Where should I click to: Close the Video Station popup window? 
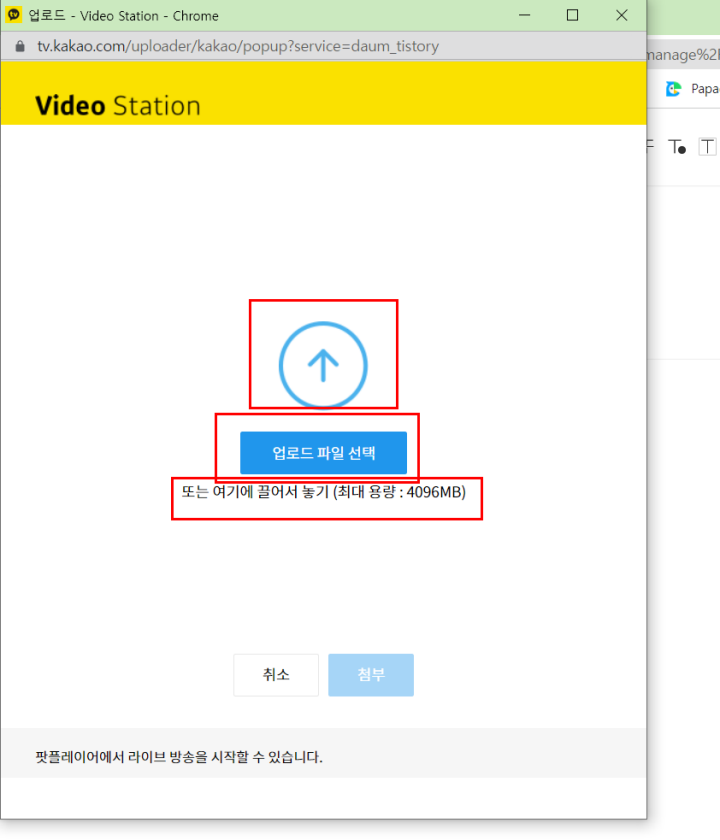[621, 15]
